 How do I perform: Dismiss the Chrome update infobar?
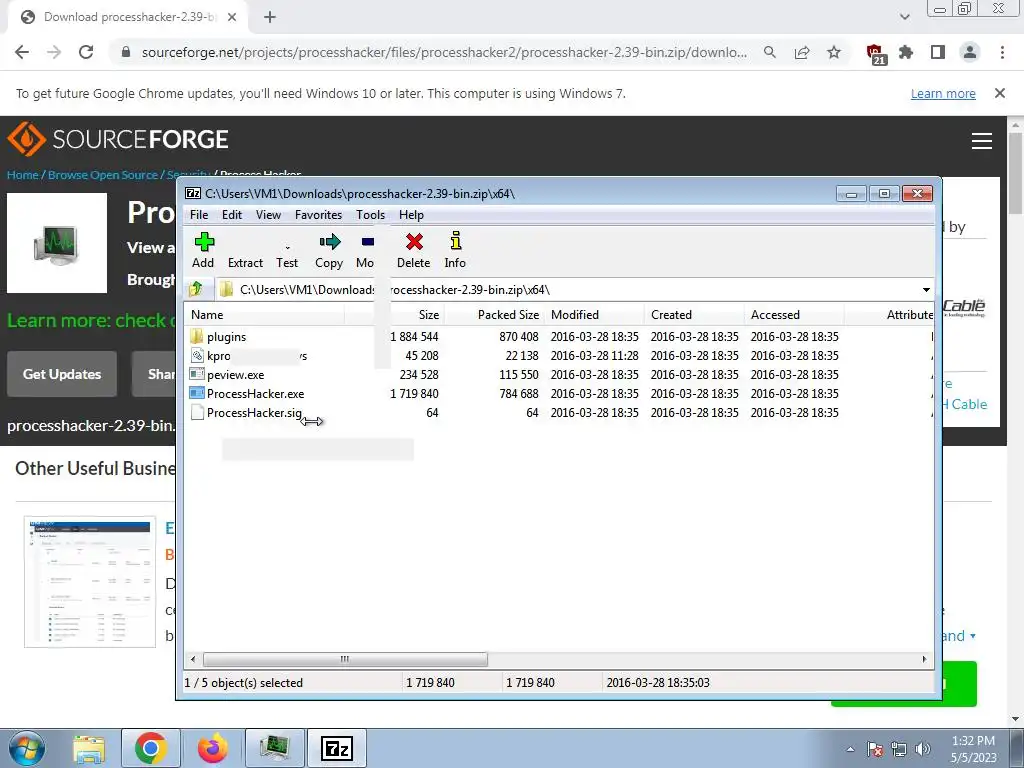coord(1000,93)
